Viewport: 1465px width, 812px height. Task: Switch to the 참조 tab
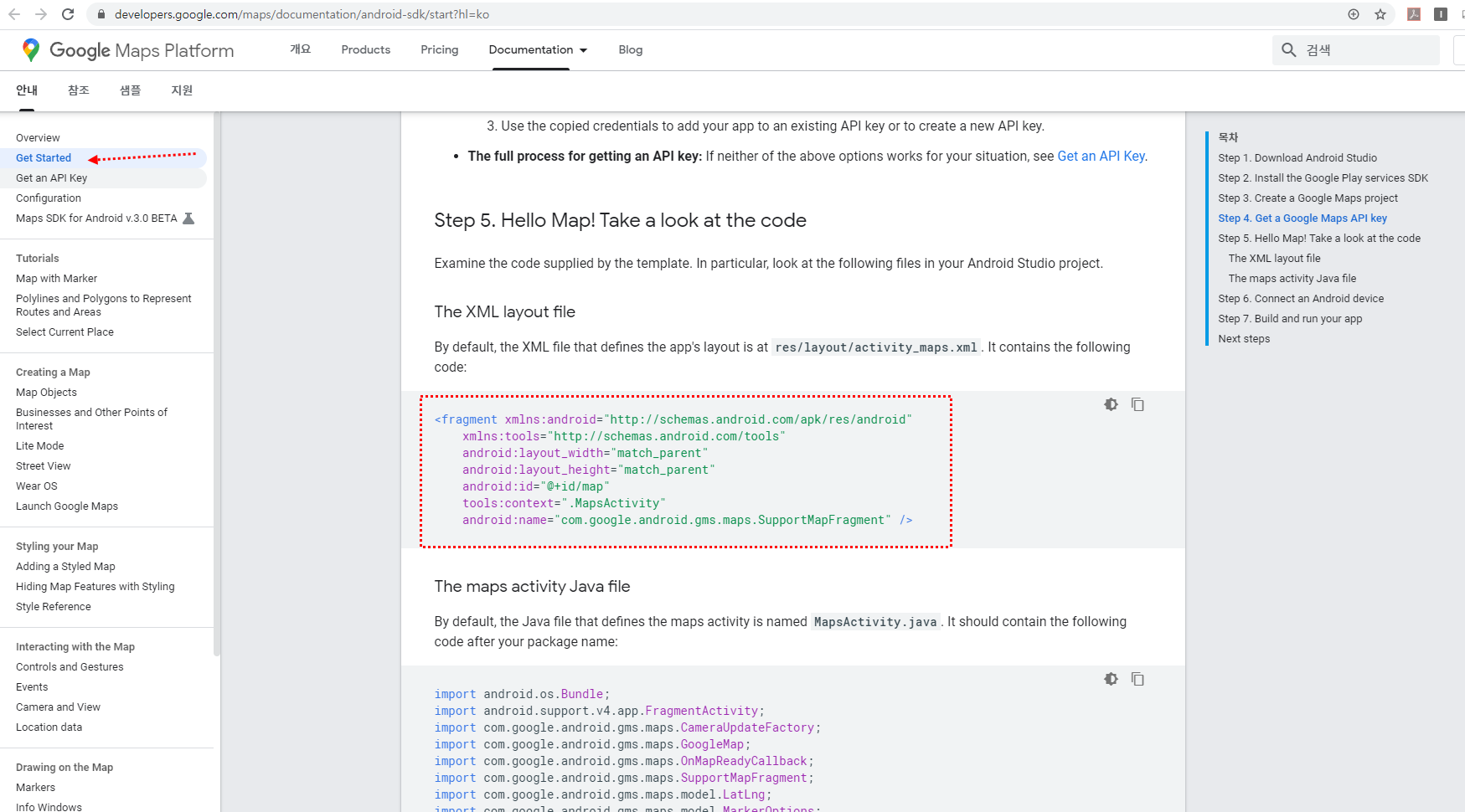79,90
